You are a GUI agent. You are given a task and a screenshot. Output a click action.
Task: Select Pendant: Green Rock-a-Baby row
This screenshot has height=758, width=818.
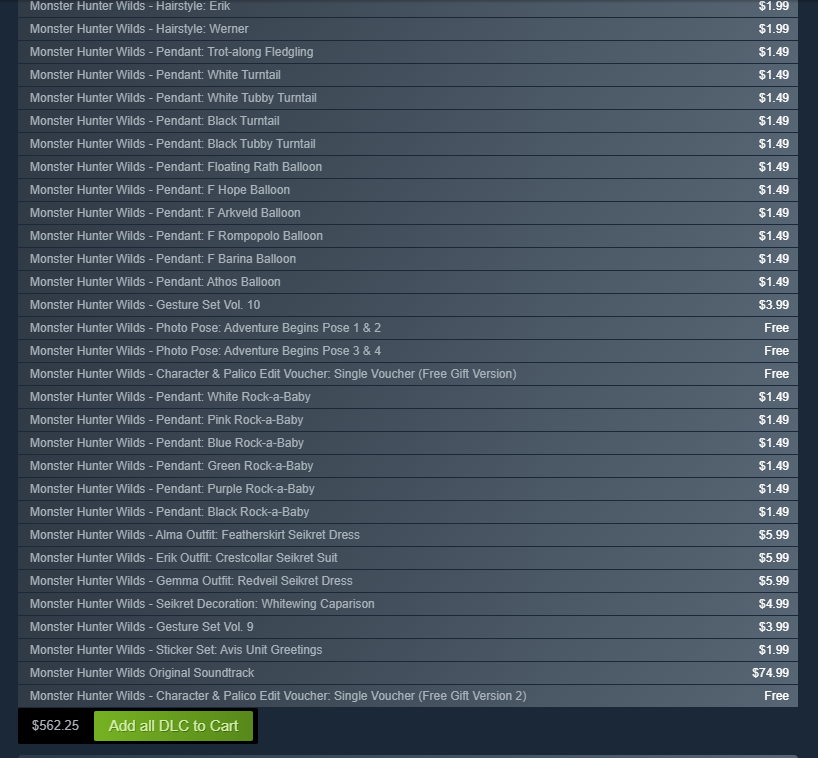coord(408,465)
